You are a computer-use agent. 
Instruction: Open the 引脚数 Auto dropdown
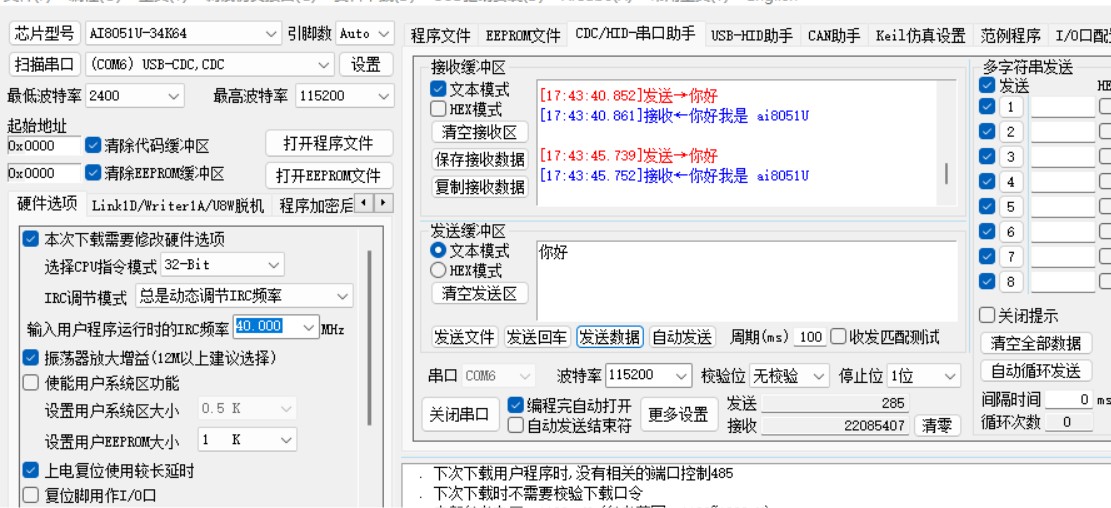coord(365,33)
